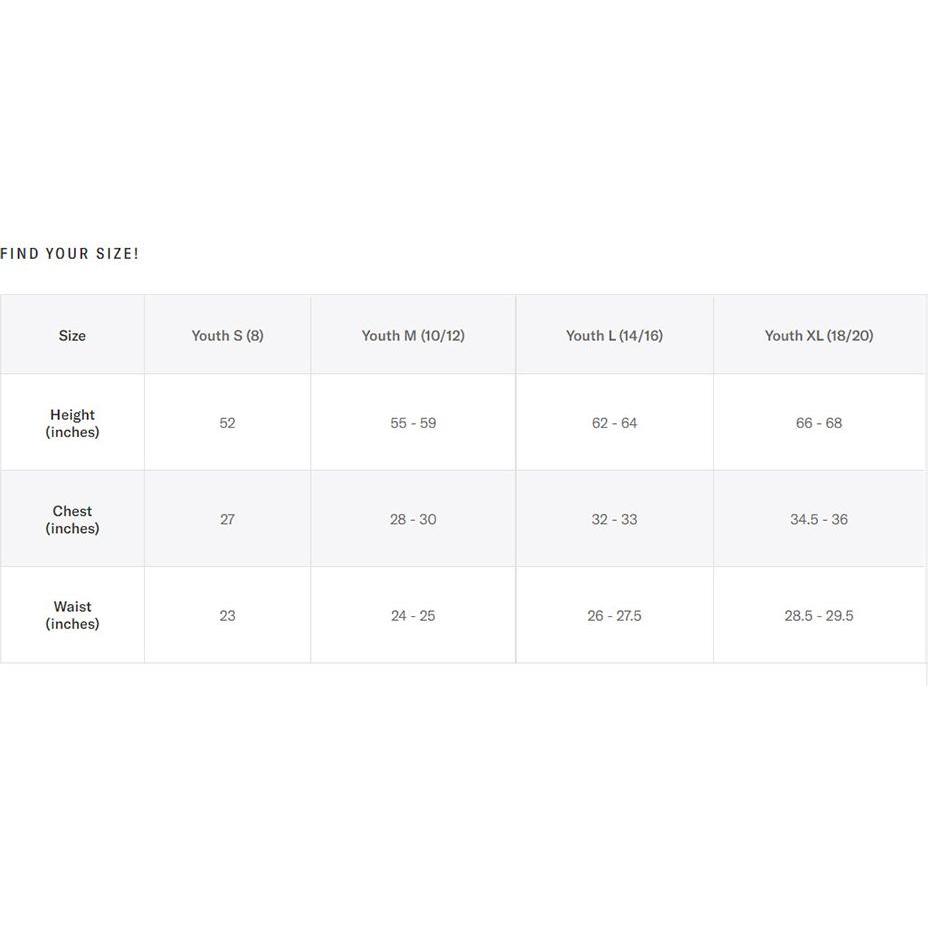Image resolution: width=928 pixels, height=928 pixels.
Task: Select the height value 52 cell
Action: (x=227, y=423)
